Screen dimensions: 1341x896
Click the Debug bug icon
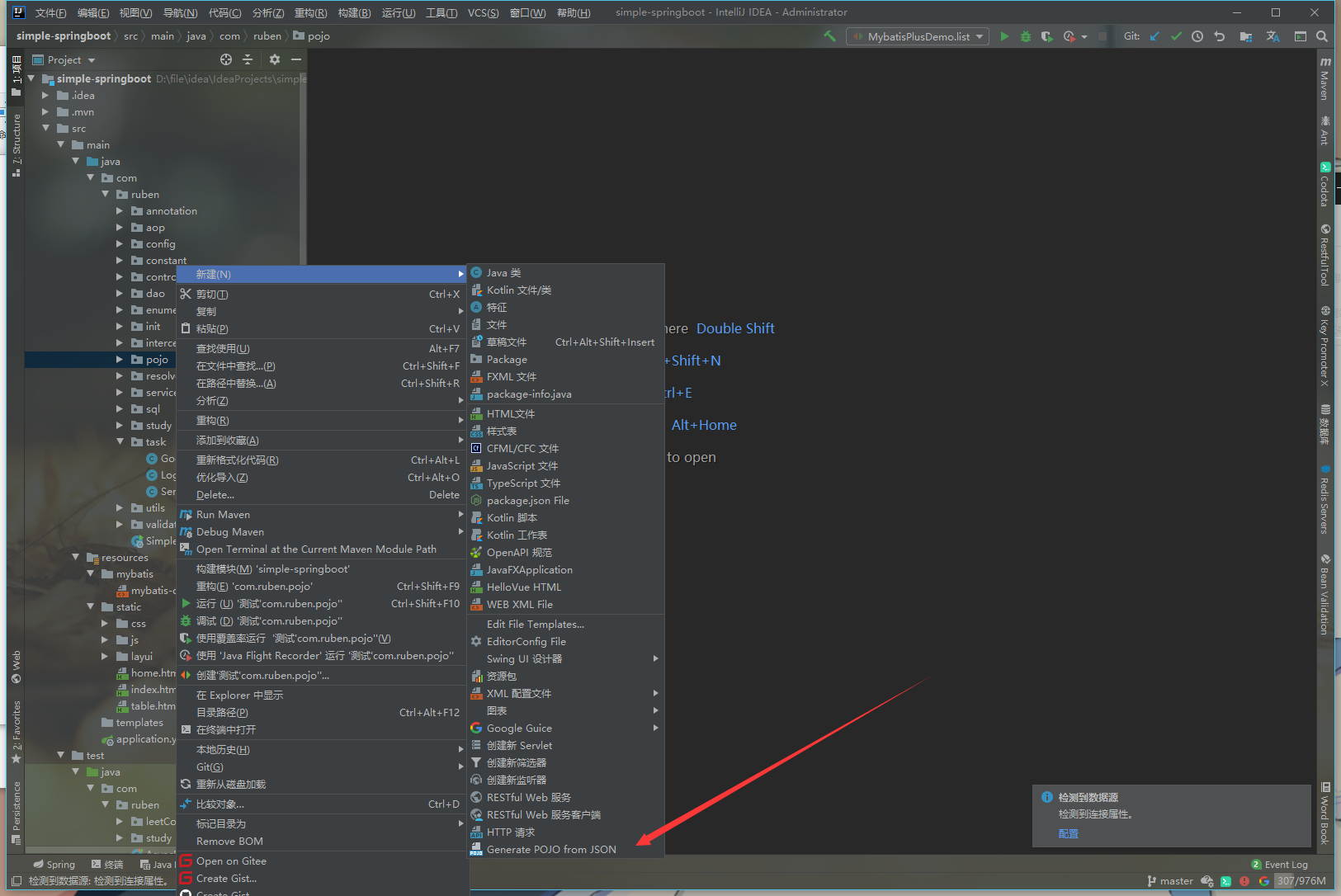pyautogui.click(x=1026, y=36)
